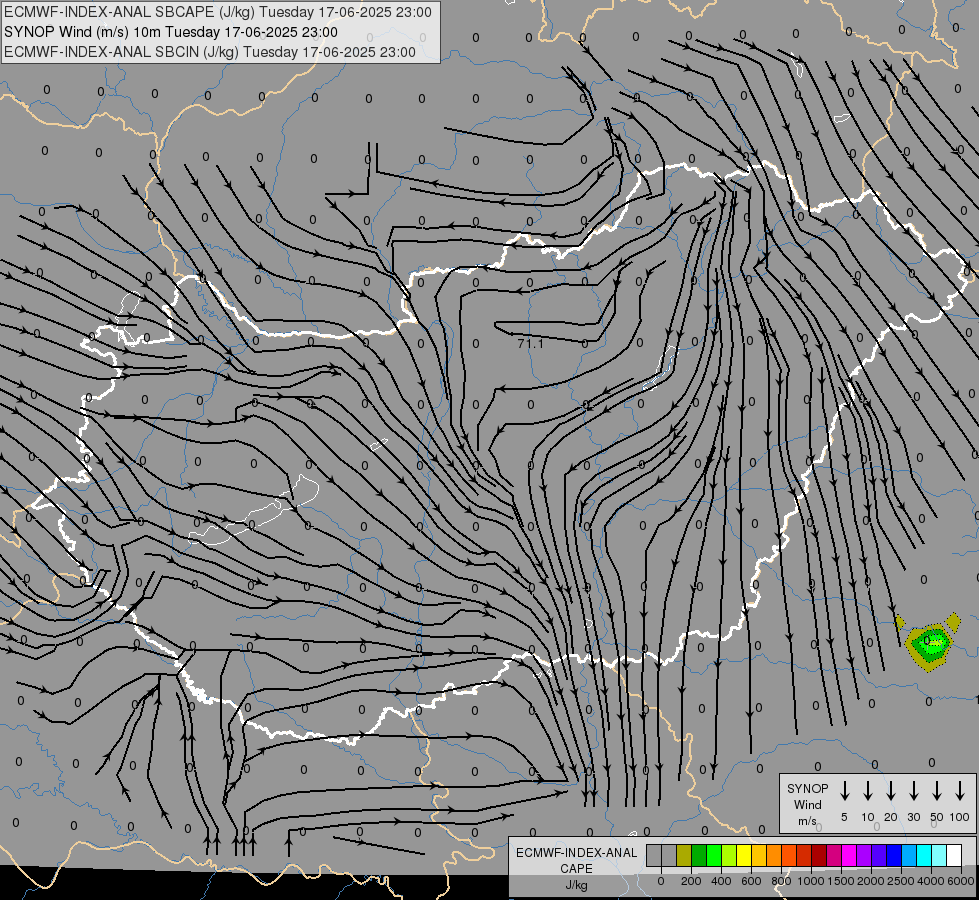Screen dimensions: 979x900
Task: Click the 50 m/s wind arrow in SYNOP legend
Action: coord(937,791)
